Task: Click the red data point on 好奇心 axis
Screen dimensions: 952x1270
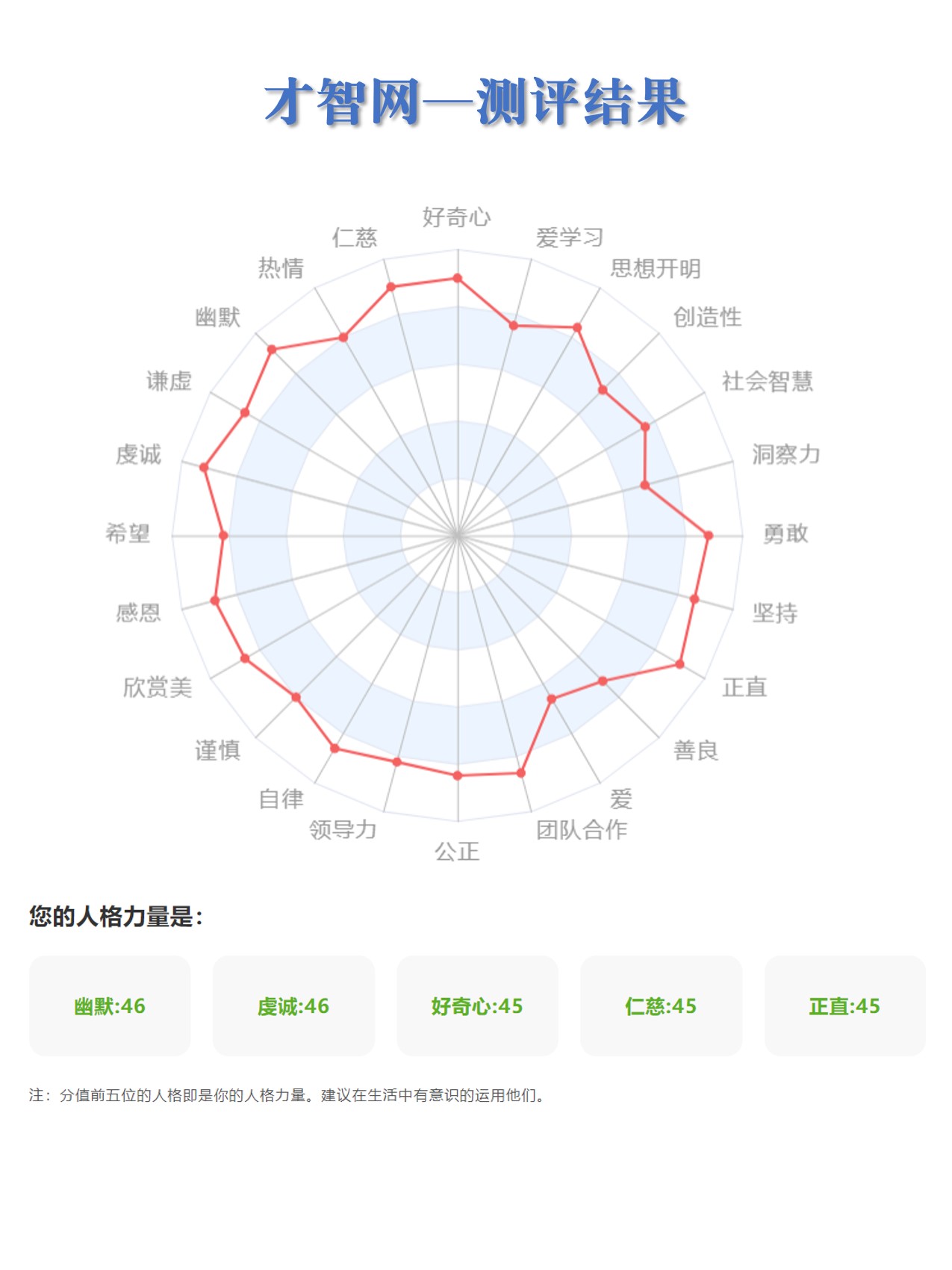Action: point(458,279)
